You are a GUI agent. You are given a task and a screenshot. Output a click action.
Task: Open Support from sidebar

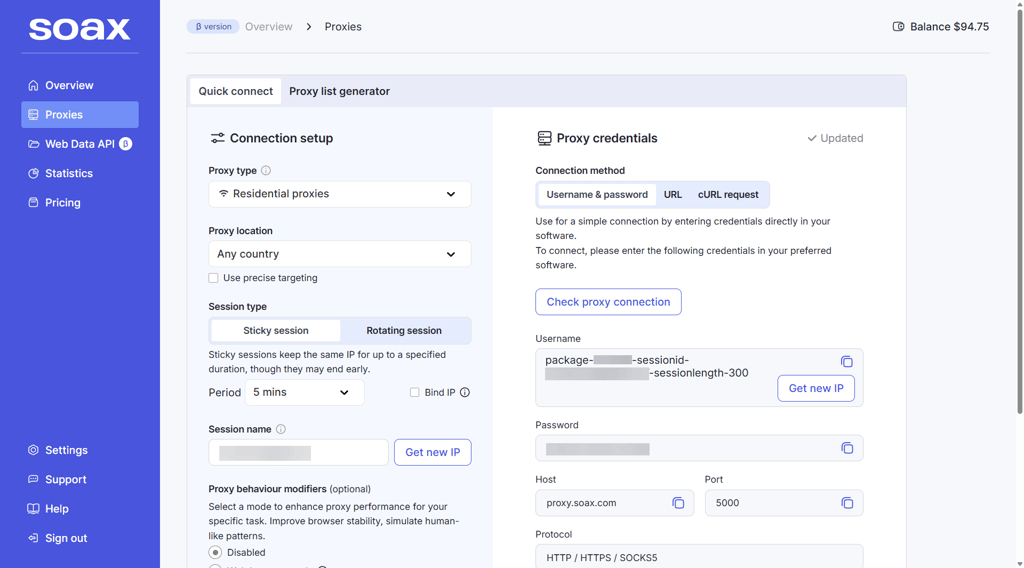(x=80, y=480)
